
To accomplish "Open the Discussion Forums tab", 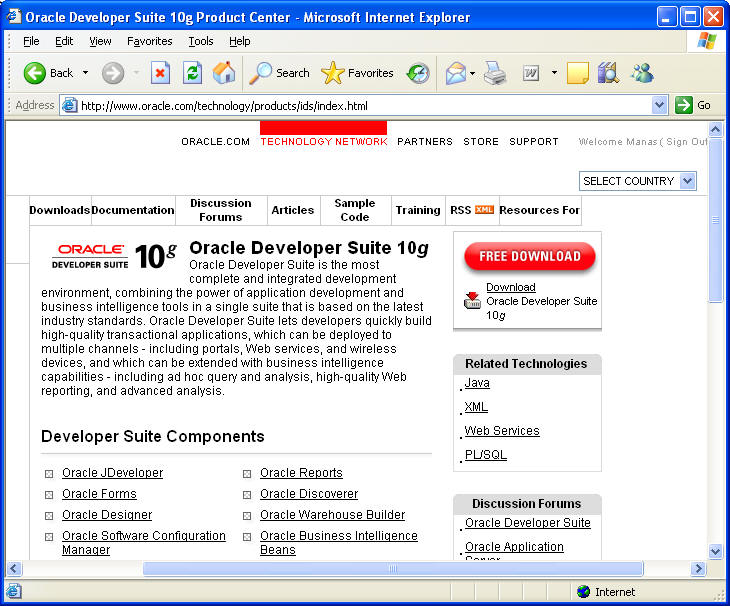I will pos(221,210).
